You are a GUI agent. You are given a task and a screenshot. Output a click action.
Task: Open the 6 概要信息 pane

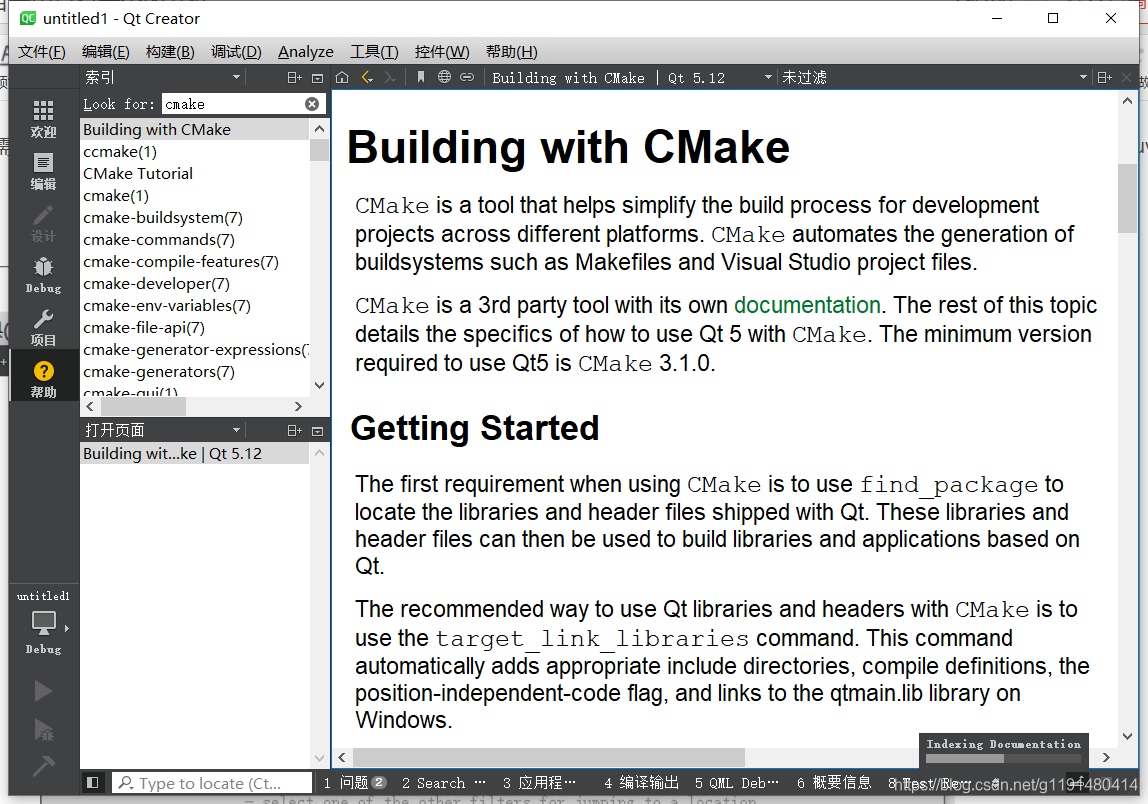pos(834,783)
